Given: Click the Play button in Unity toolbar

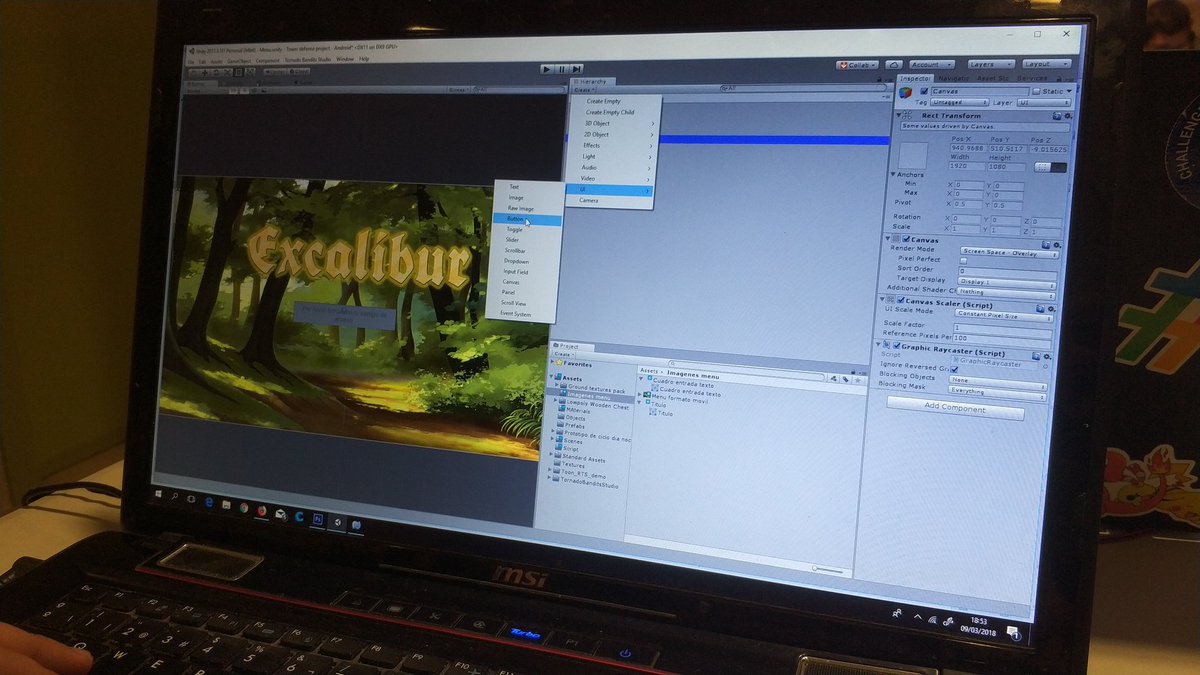Looking at the screenshot, I should 546,68.
